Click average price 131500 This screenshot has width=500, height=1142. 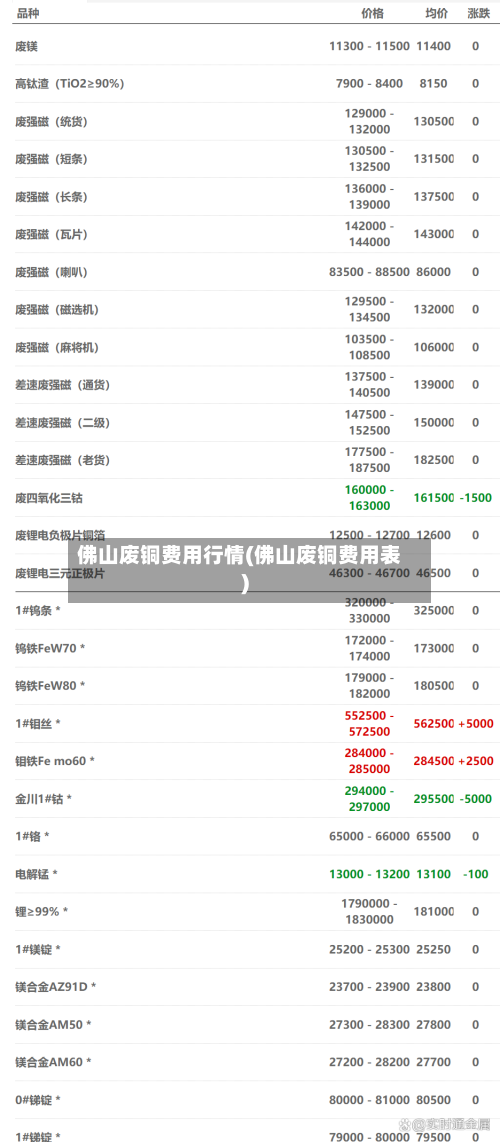tap(434, 159)
